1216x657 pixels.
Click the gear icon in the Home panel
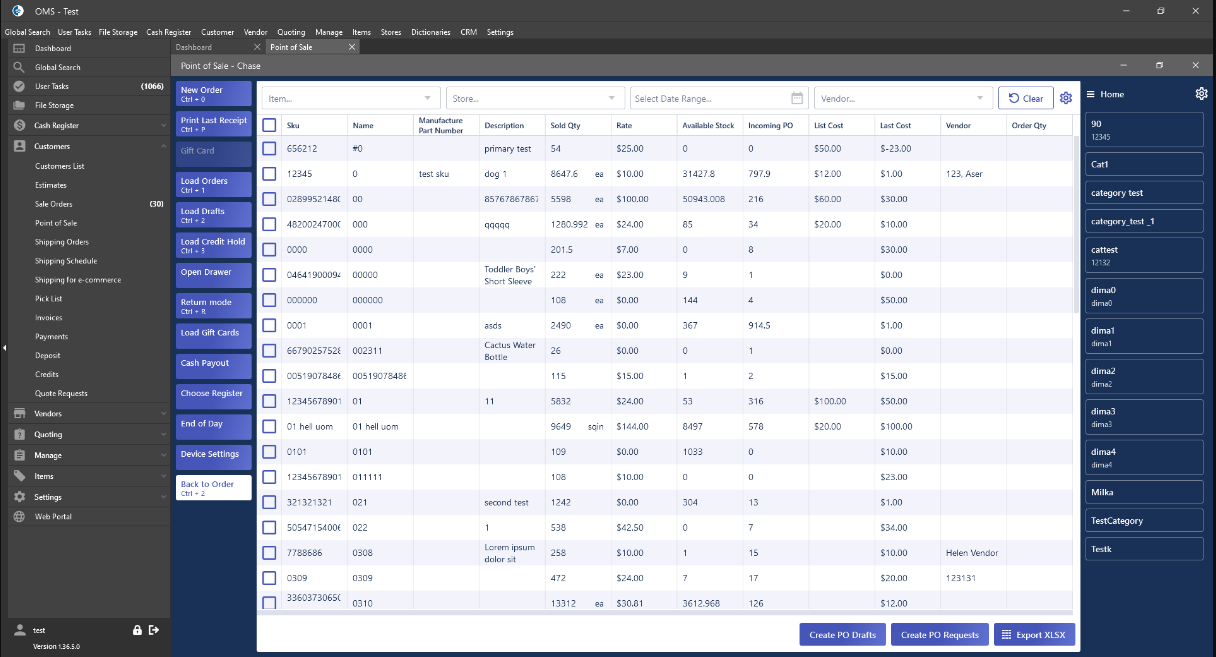pyautogui.click(x=1201, y=94)
